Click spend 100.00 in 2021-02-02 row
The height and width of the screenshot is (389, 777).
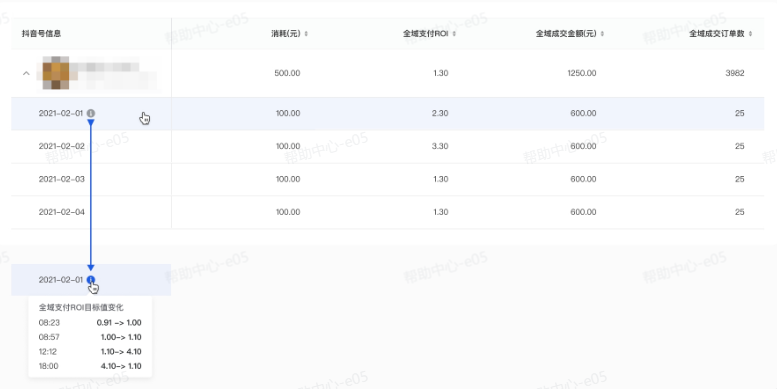(x=288, y=146)
